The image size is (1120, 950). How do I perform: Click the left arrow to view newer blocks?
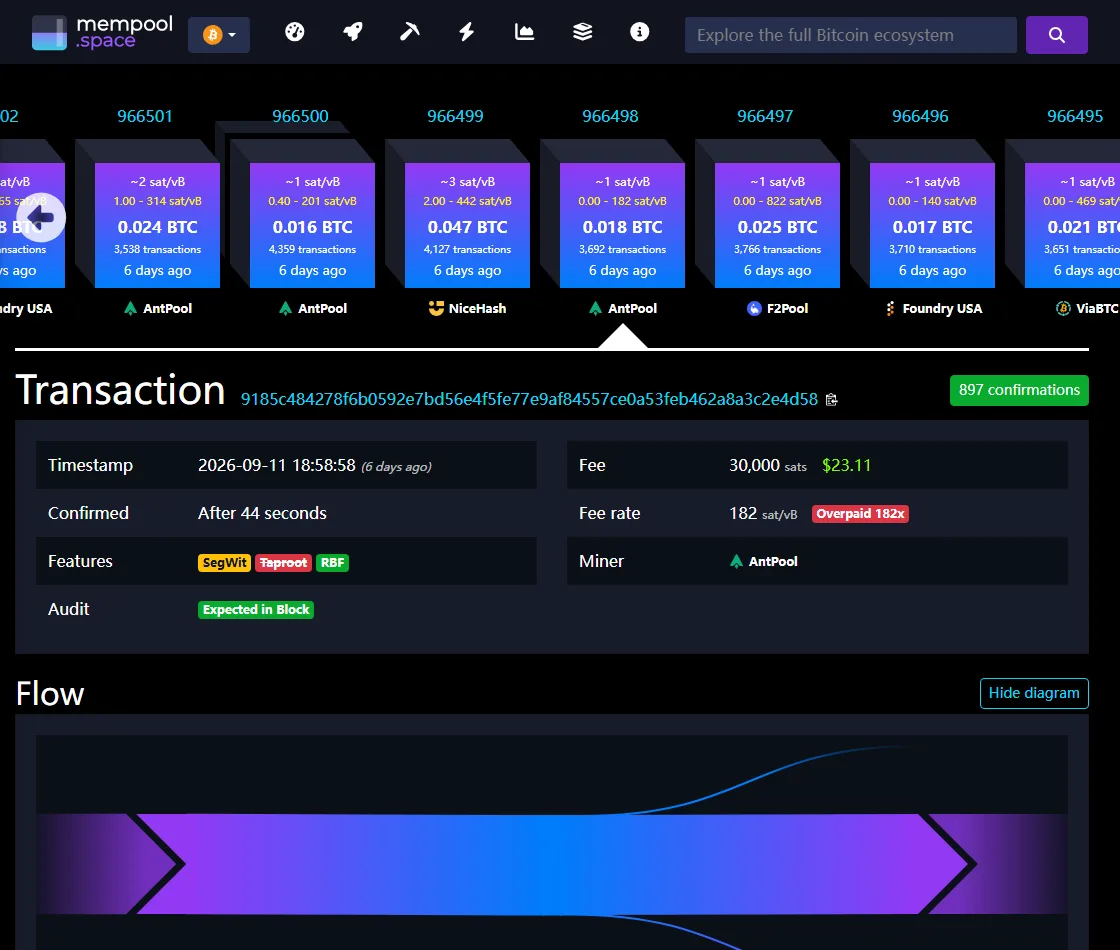pos(41,217)
